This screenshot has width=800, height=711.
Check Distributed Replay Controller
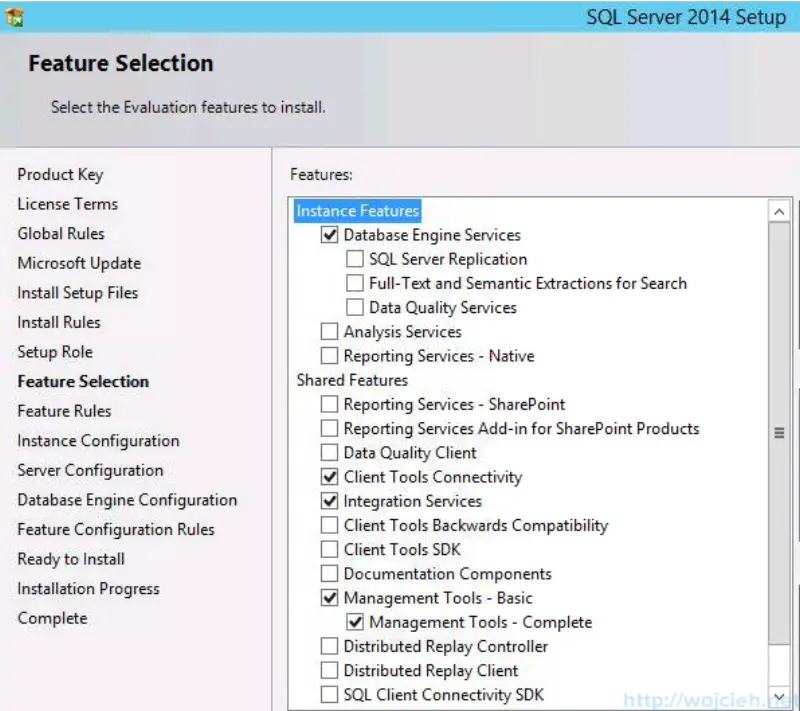(330, 646)
